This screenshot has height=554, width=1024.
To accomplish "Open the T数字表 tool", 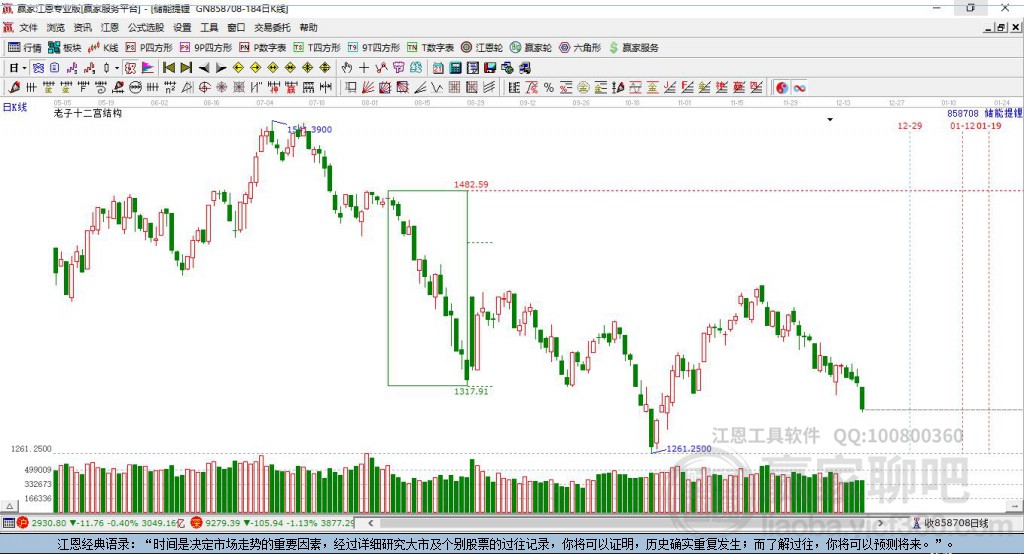I will click(430, 48).
